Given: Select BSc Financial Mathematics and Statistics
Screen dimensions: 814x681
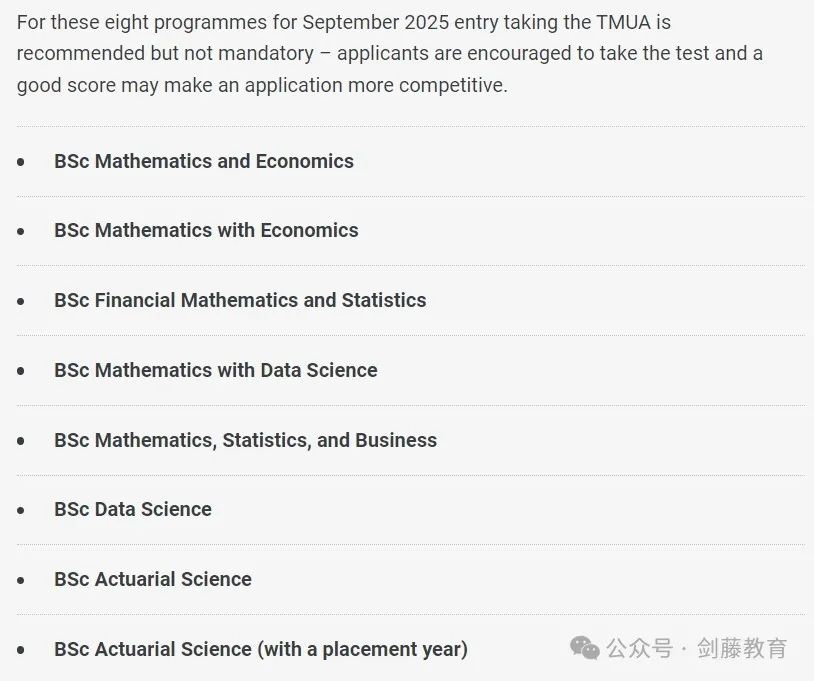Looking at the screenshot, I should point(240,301).
